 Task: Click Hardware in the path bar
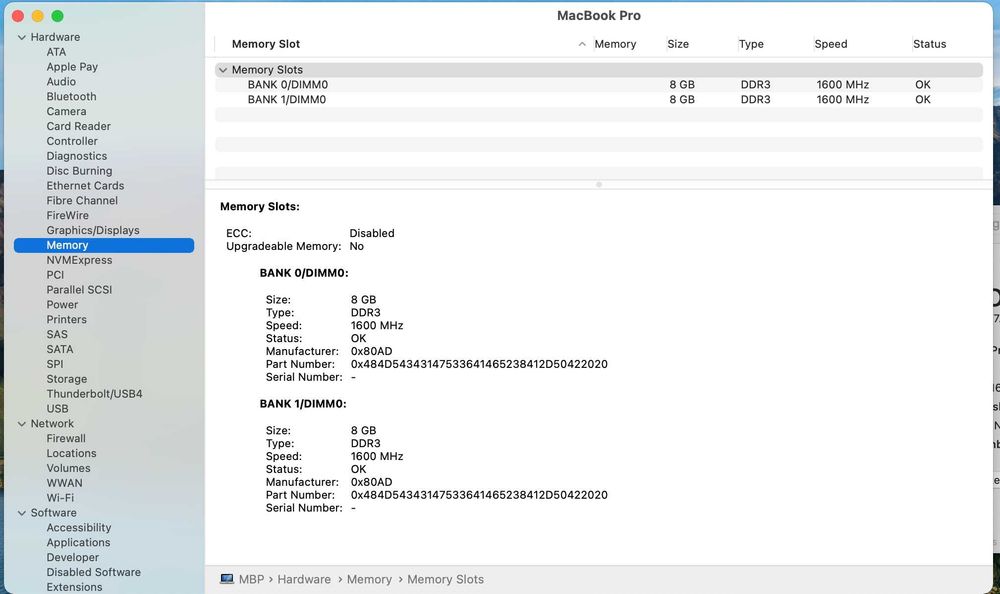pyautogui.click(x=304, y=579)
